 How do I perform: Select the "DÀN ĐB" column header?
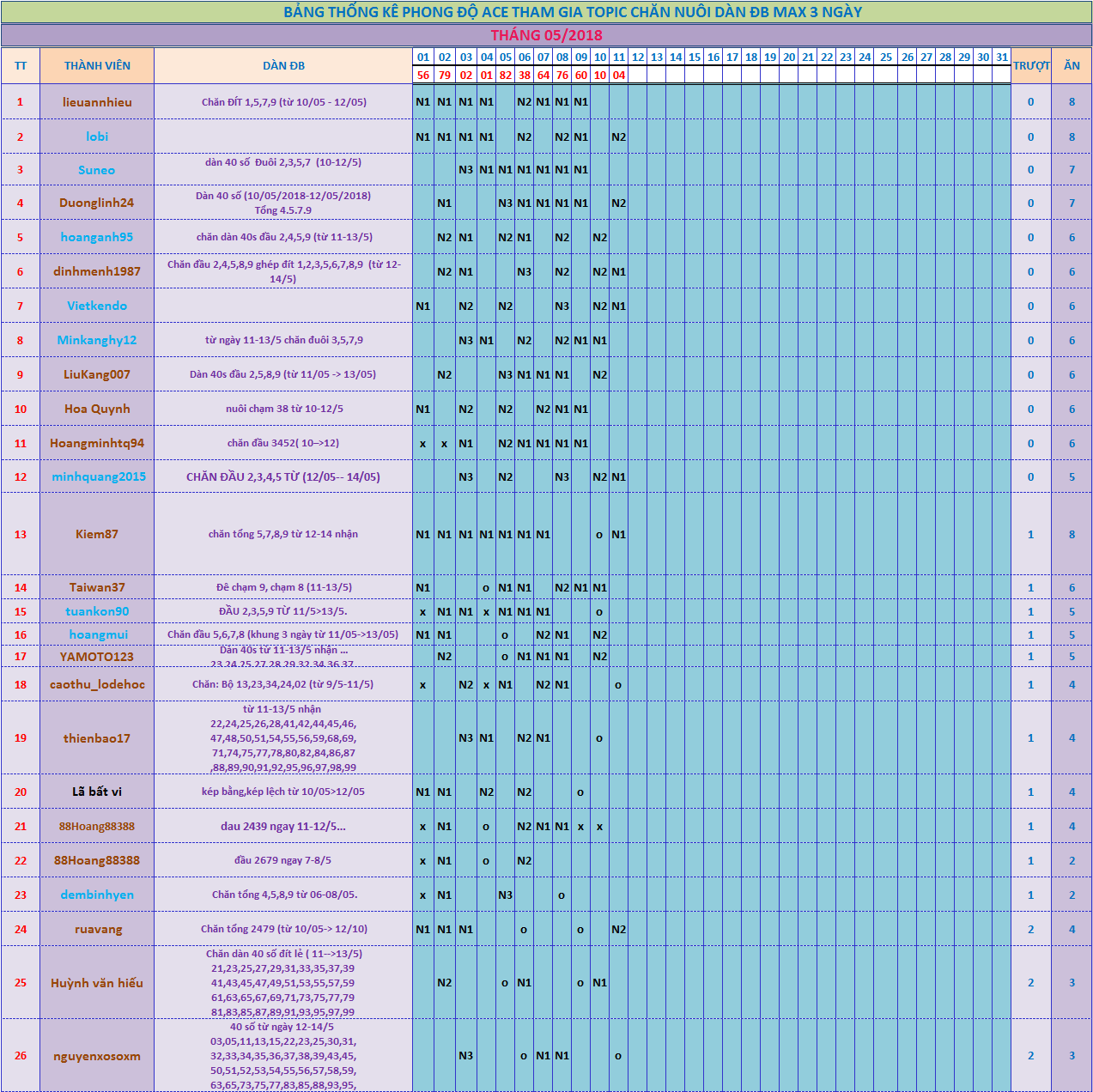283,66
